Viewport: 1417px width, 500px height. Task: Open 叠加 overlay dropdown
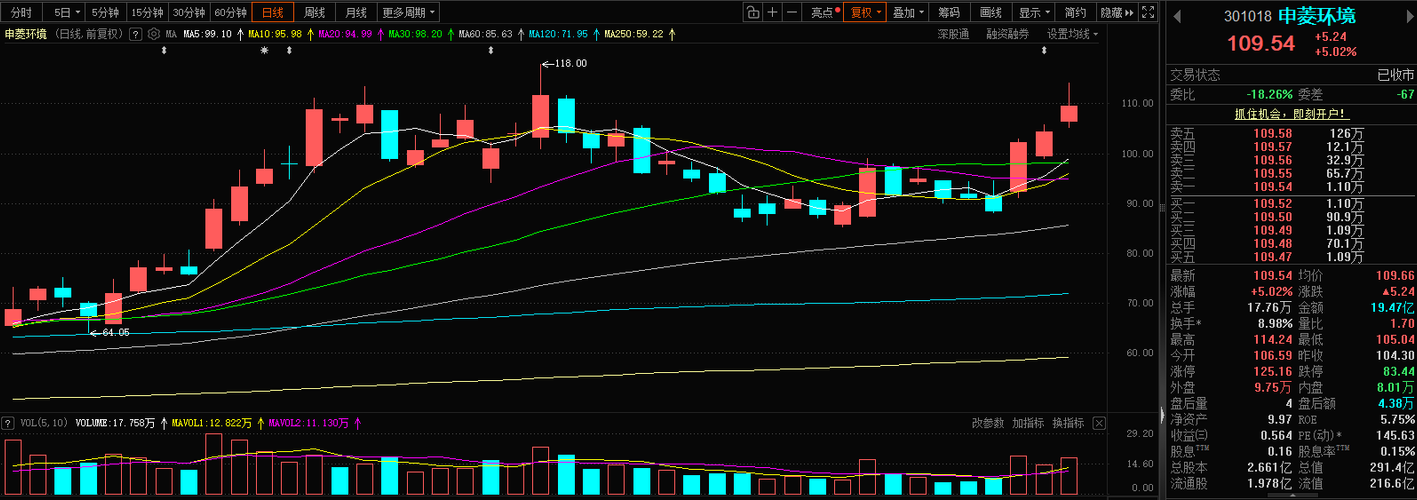point(908,13)
